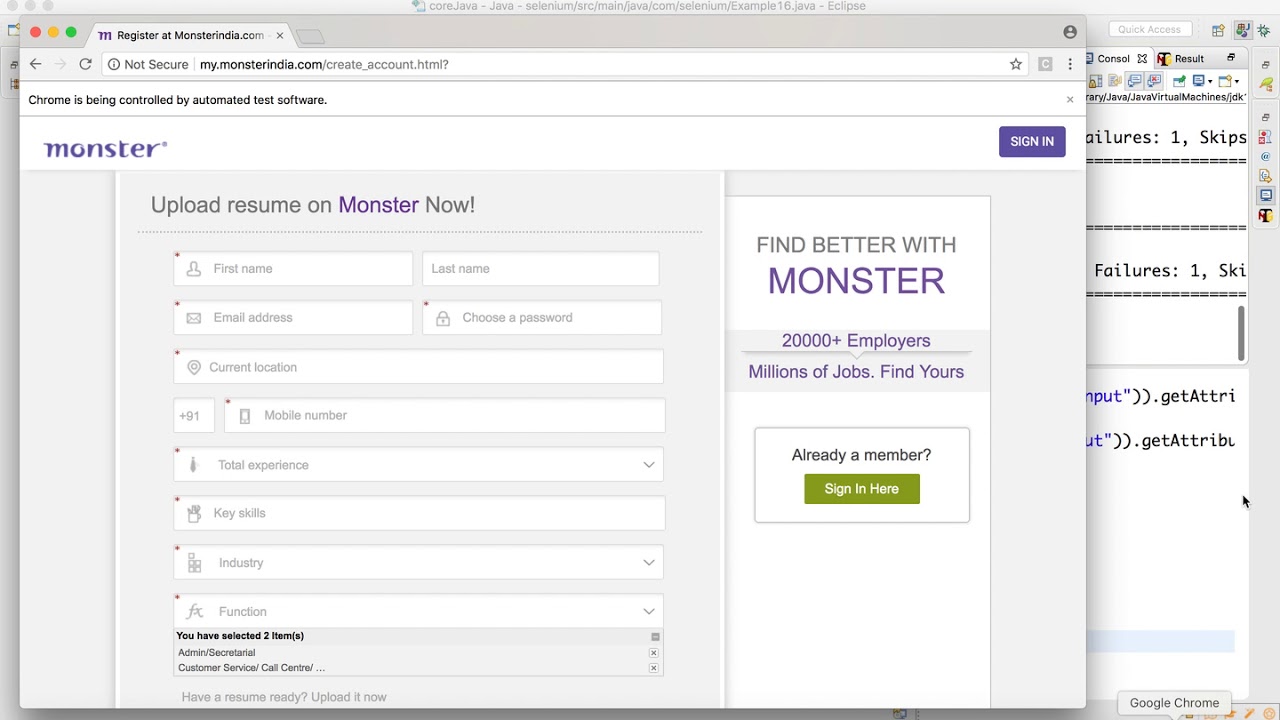Switch to the Debug perspective in Eclipse
Viewport: 1280px width, 720px height.
click(x=1264, y=31)
